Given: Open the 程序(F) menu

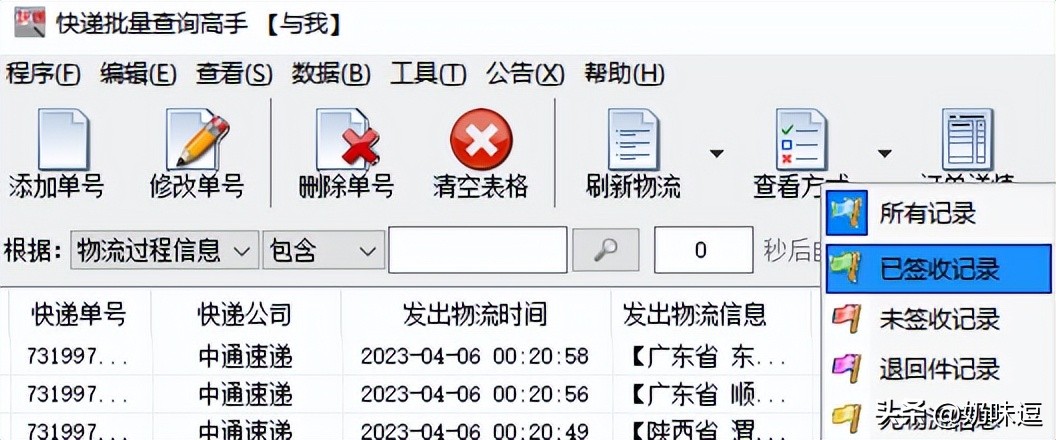Looking at the screenshot, I should (43, 73).
